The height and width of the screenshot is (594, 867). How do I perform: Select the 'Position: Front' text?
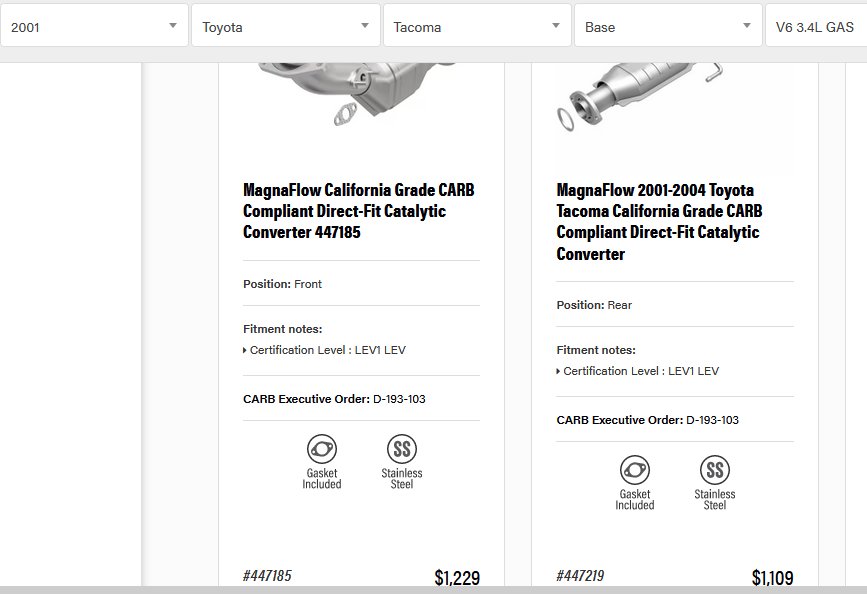pos(283,284)
